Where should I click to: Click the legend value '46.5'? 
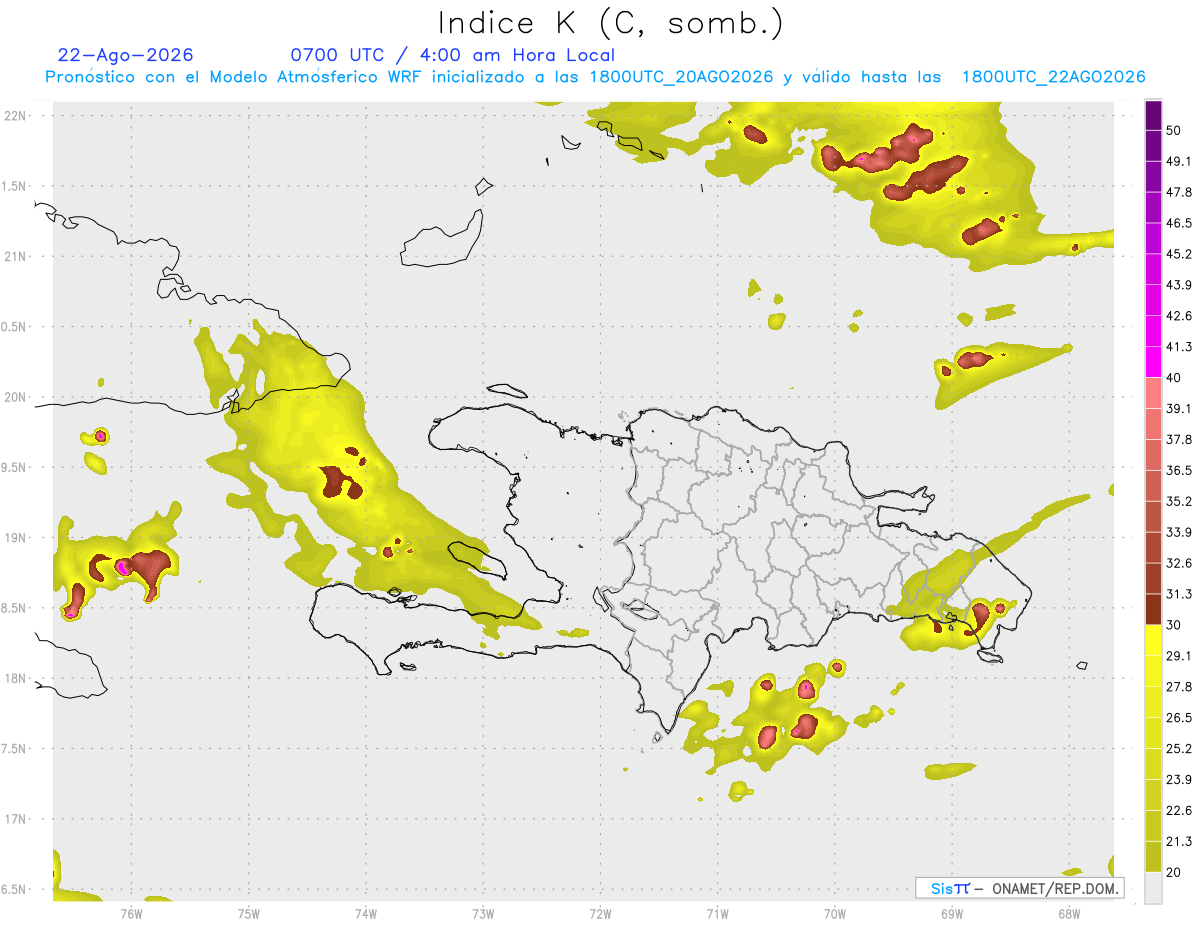coord(1179,223)
